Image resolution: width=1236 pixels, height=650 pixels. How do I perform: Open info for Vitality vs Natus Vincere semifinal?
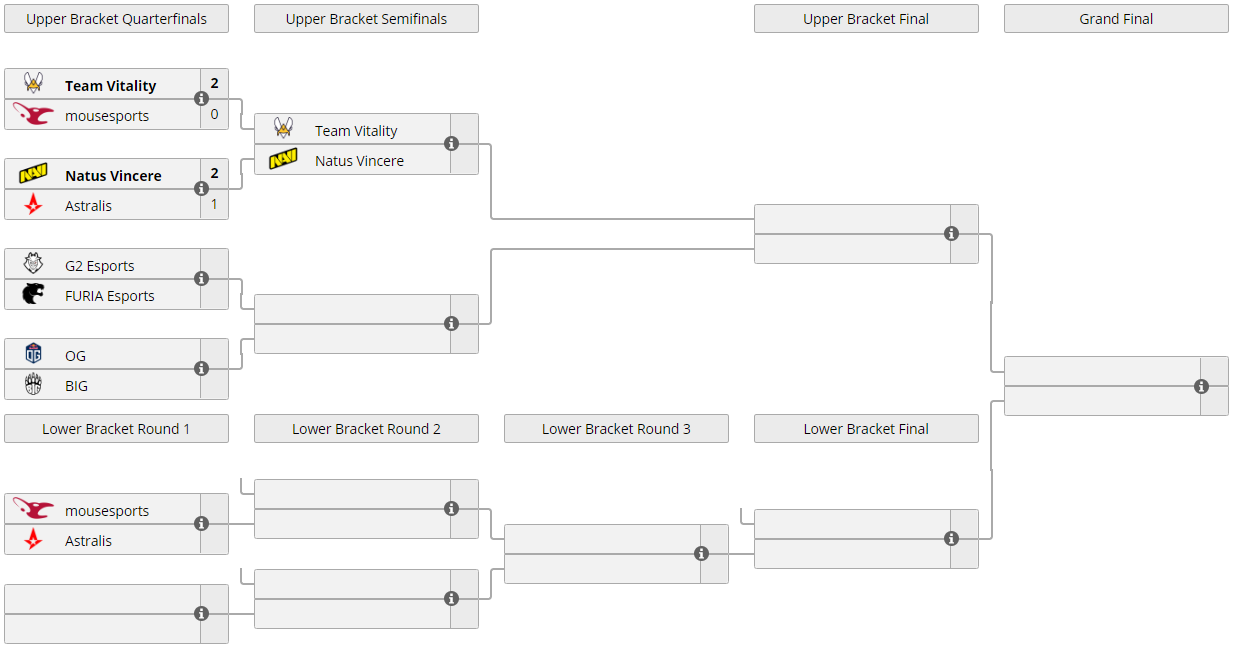[451, 144]
